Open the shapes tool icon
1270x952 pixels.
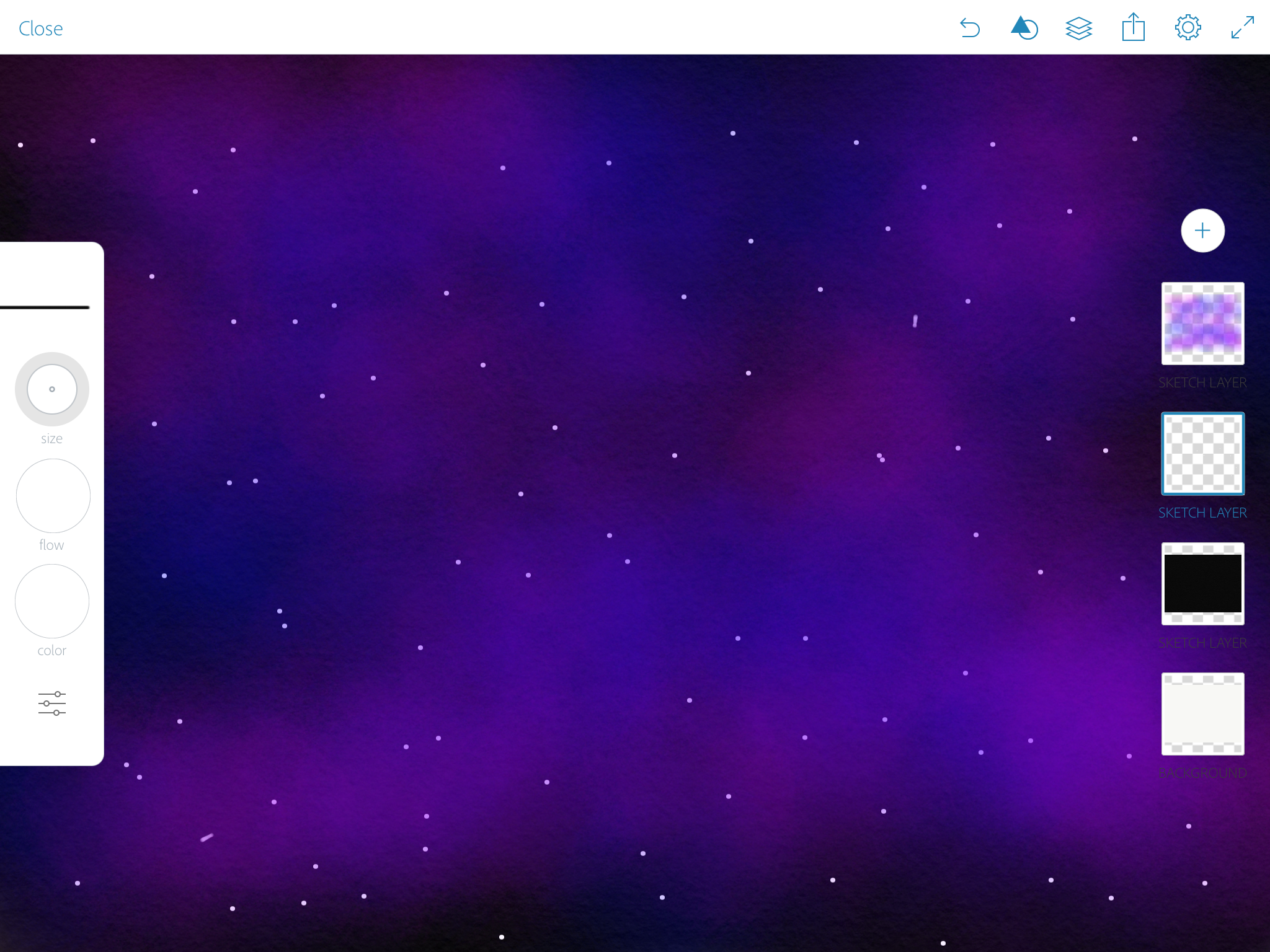[1024, 28]
